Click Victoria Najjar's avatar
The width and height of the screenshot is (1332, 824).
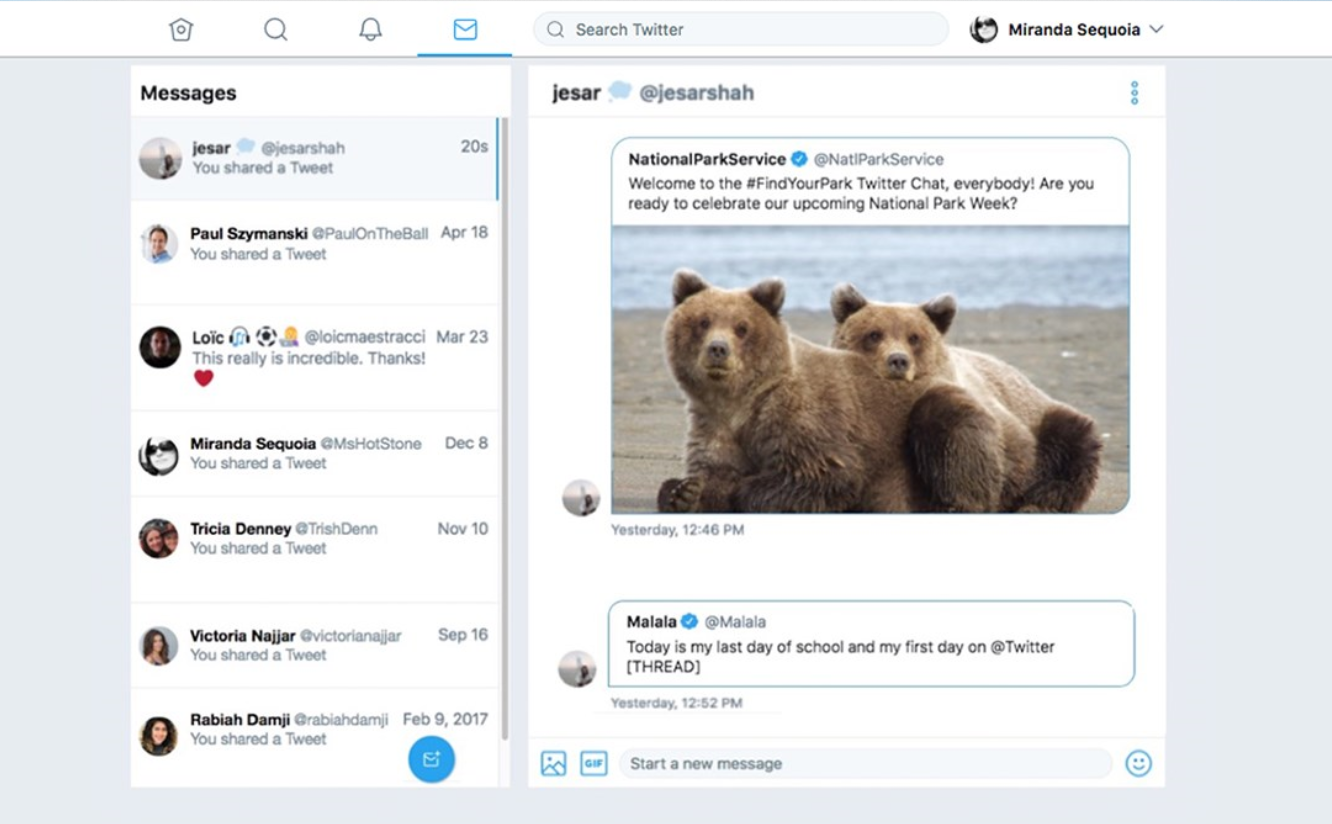[159, 646]
